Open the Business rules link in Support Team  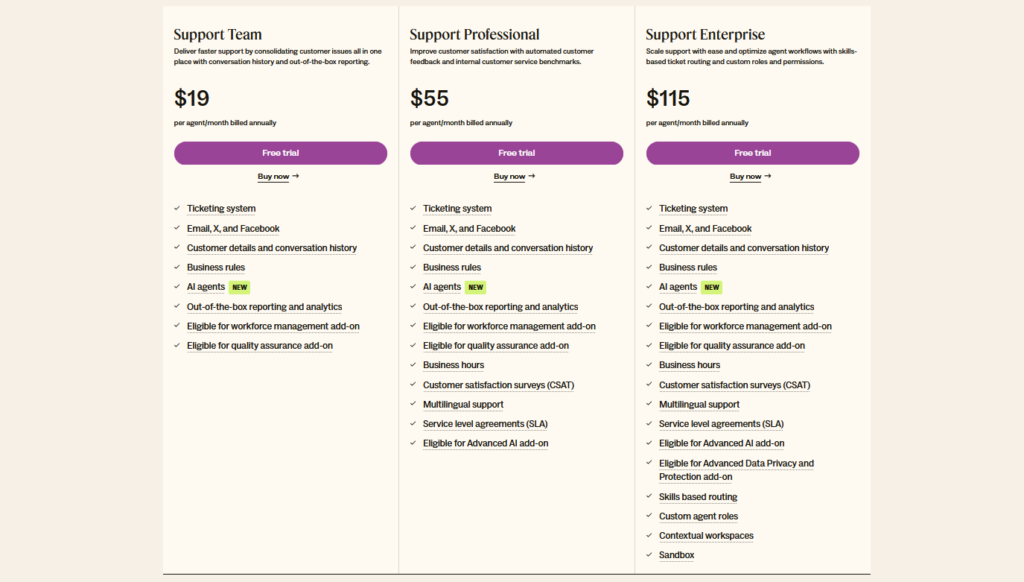(215, 267)
